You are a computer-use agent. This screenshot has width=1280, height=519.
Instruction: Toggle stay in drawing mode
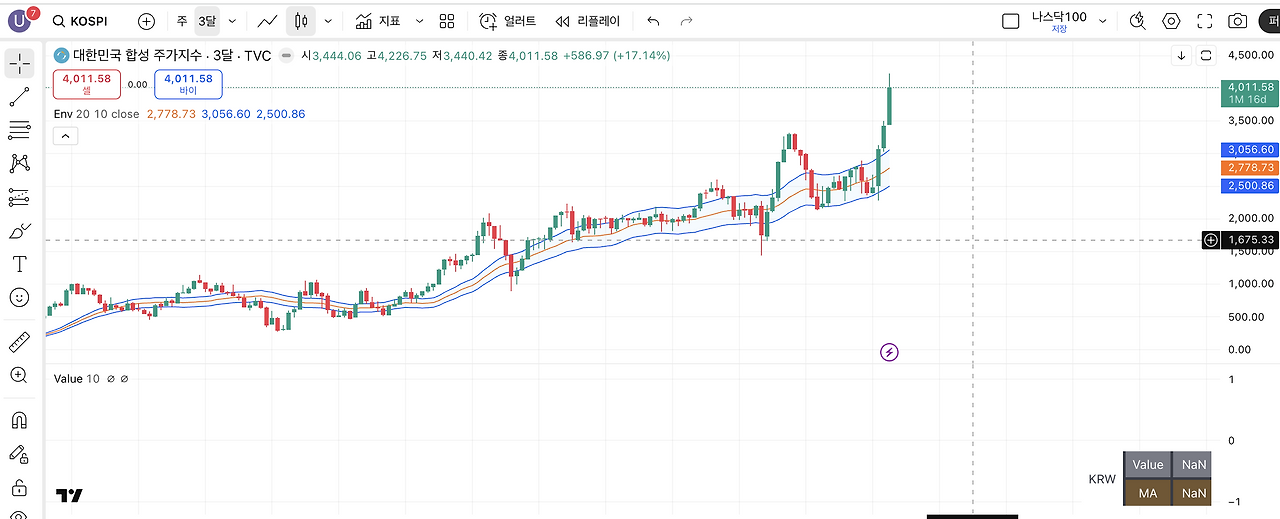pyautogui.click(x=19, y=454)
